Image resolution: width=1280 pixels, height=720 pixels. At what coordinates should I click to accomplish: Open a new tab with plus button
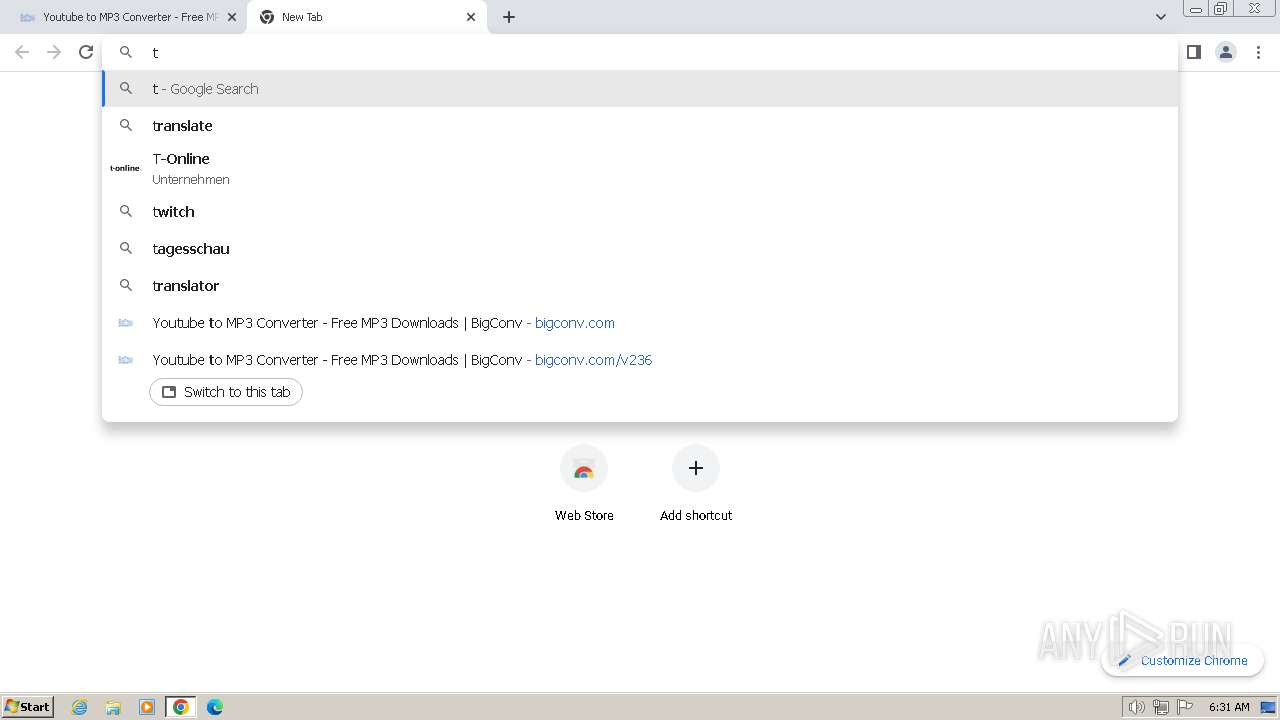pos(509,17)
